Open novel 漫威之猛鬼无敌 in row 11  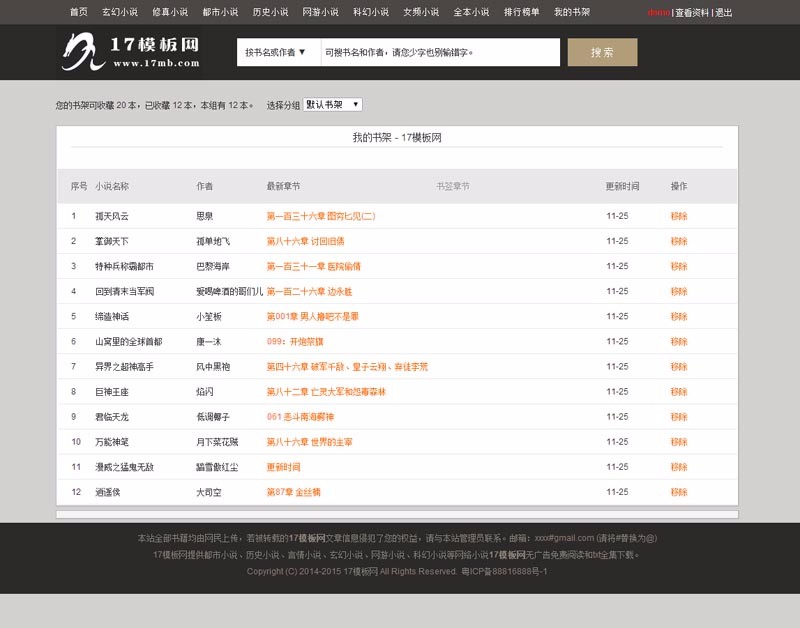124,467
